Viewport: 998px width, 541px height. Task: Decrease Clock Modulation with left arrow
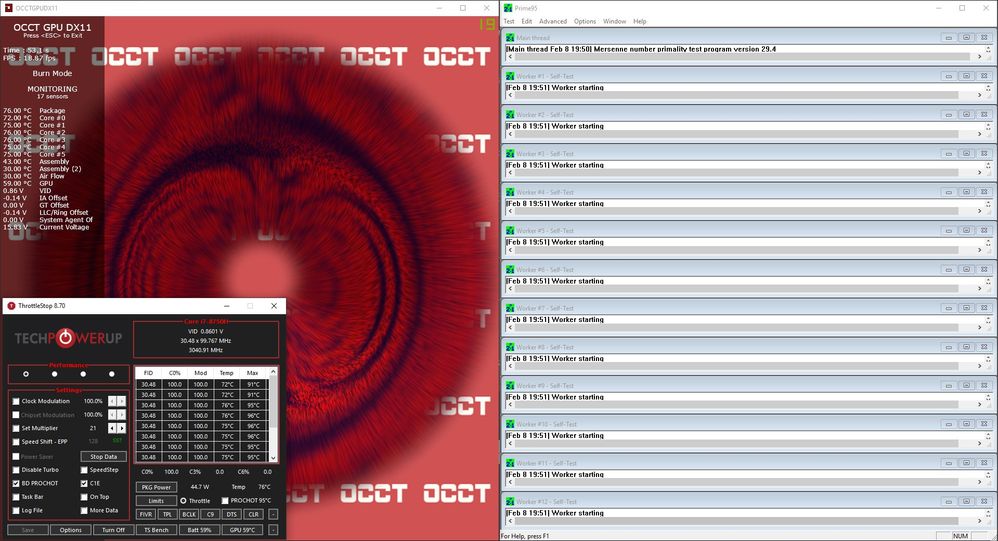[x=112, y=401]
